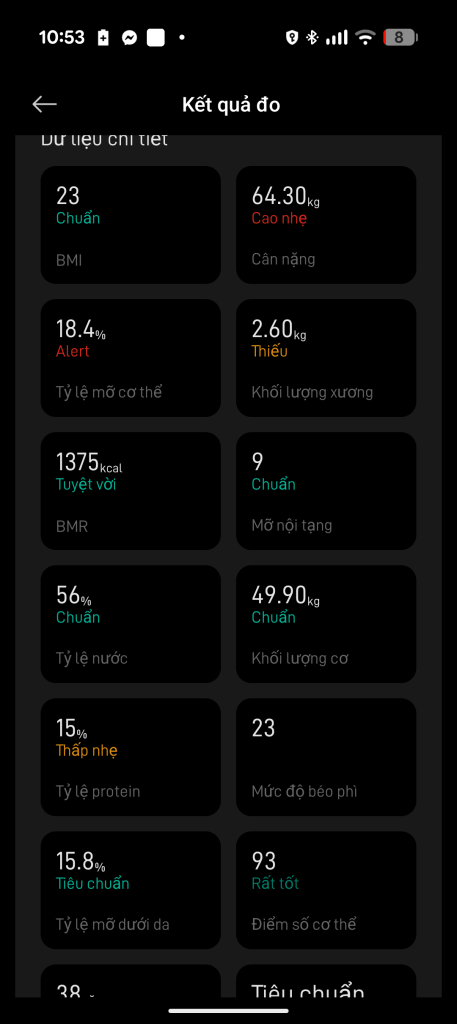Open the BMI card showing 23
Screen dimensions: 457x1024
tap(131, 225)
